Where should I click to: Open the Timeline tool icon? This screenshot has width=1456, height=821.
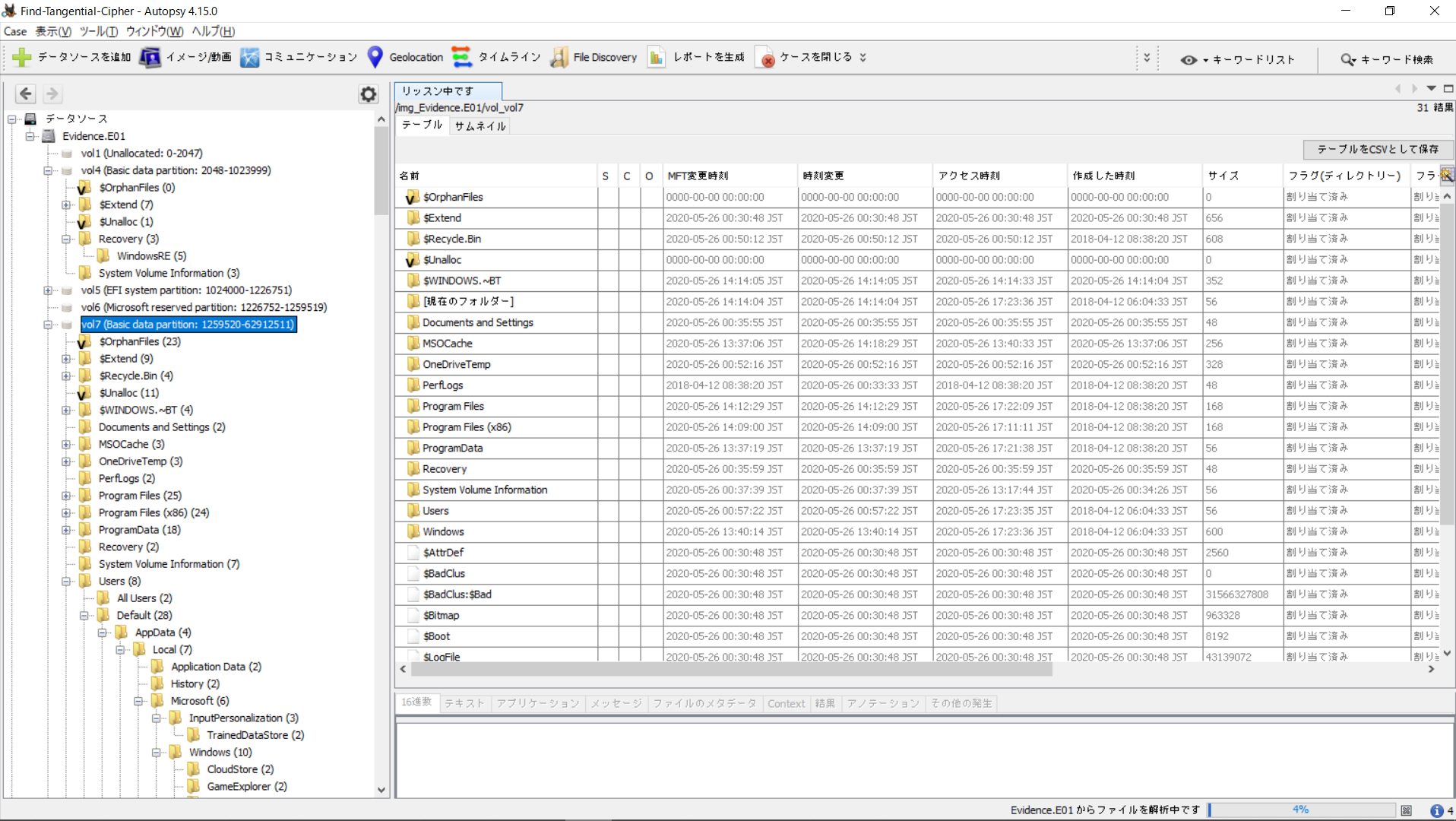pos(461,57)
